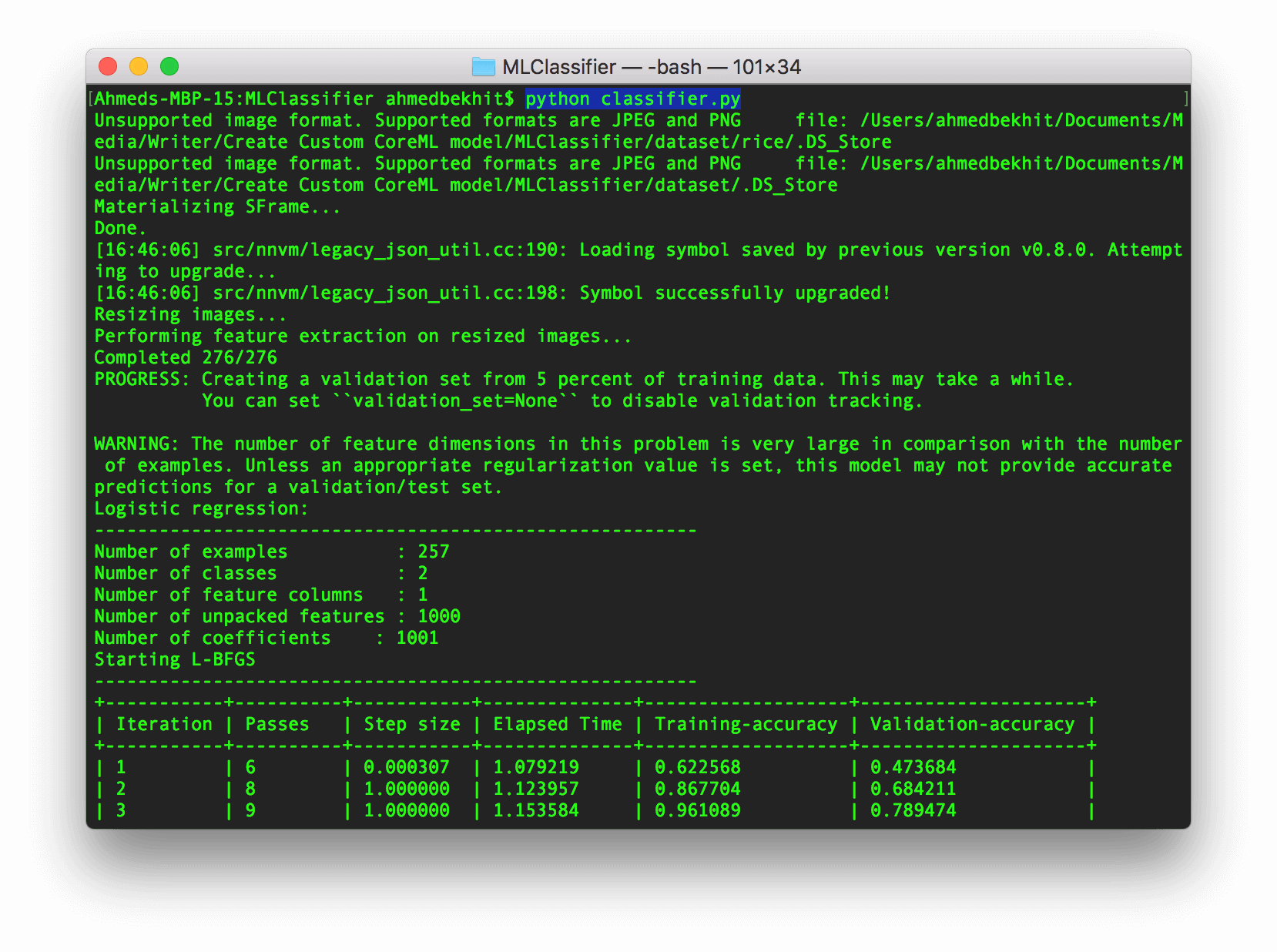
Task: Click the 'Completed 276/276' progress line
Action: tap(185, 358)
